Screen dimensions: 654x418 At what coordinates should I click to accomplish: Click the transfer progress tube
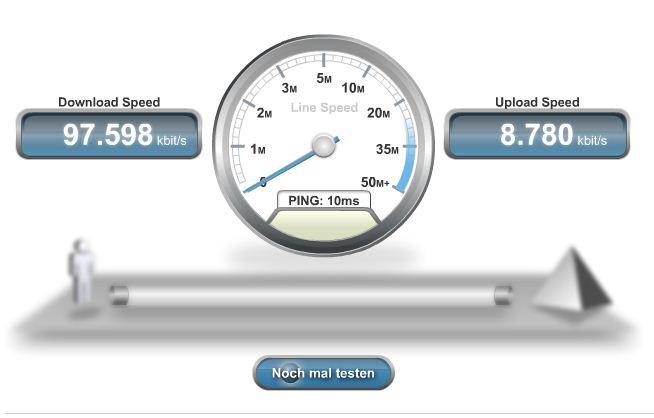tap(311, 296)
